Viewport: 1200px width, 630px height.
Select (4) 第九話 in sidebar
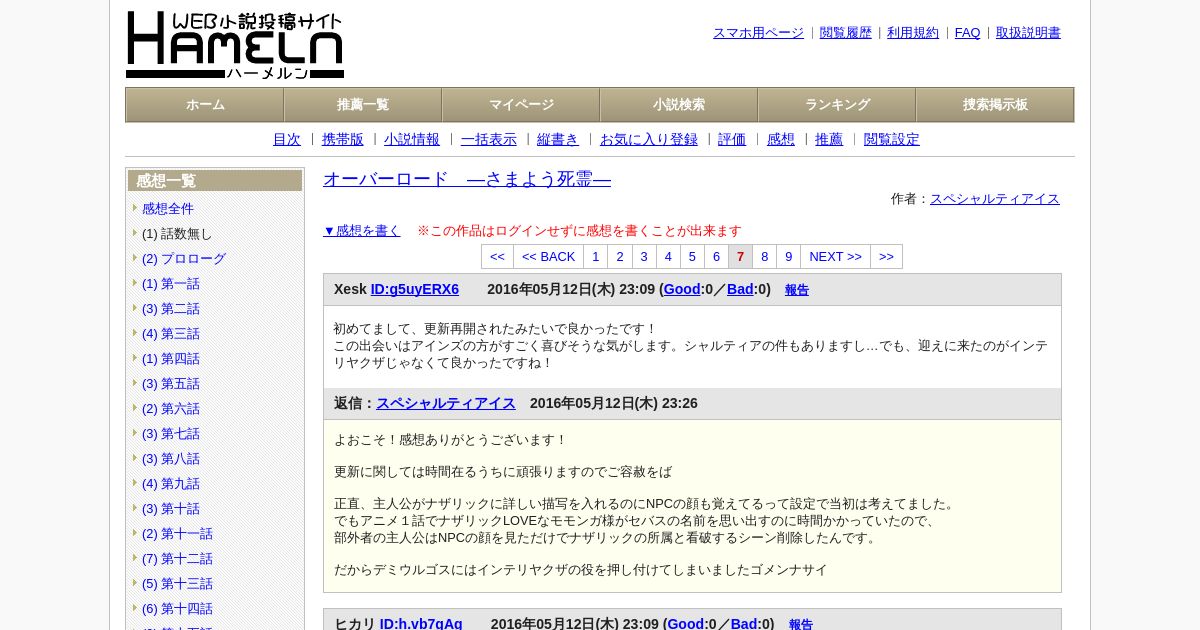(x=171, y=484)
